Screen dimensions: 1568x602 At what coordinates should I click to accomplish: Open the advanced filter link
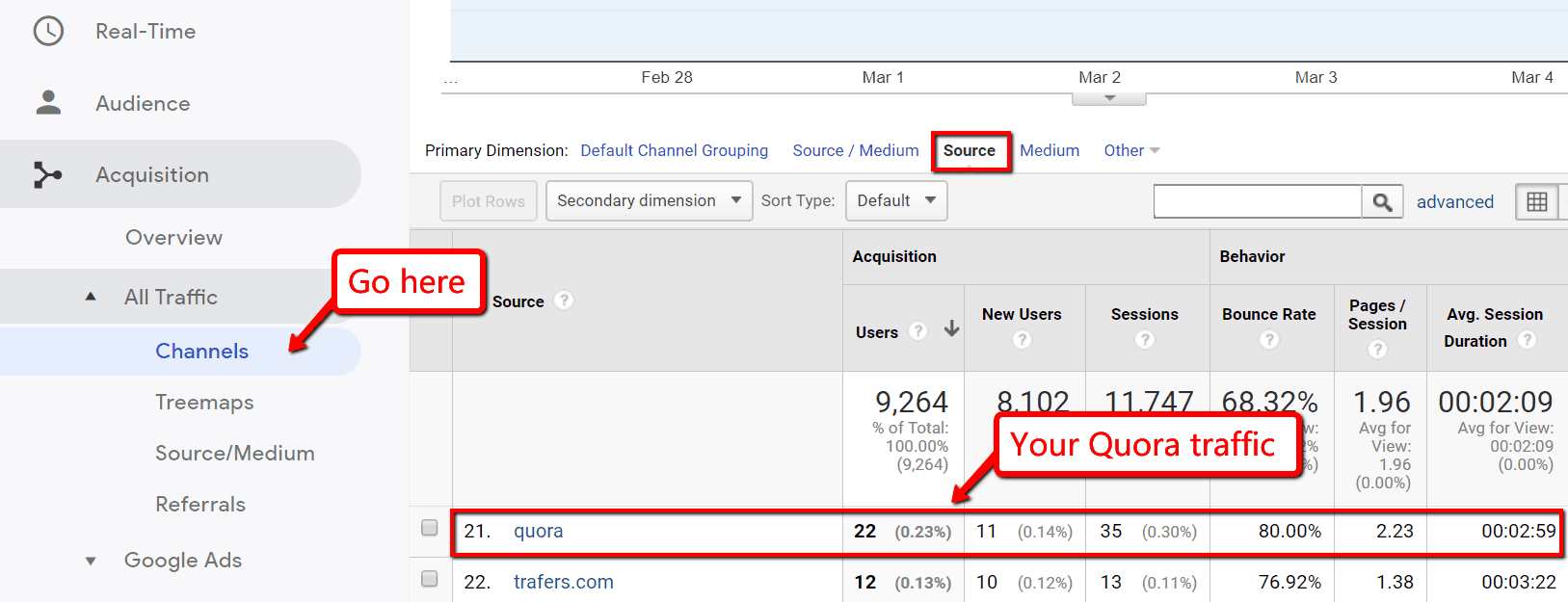coord(1455,201)
